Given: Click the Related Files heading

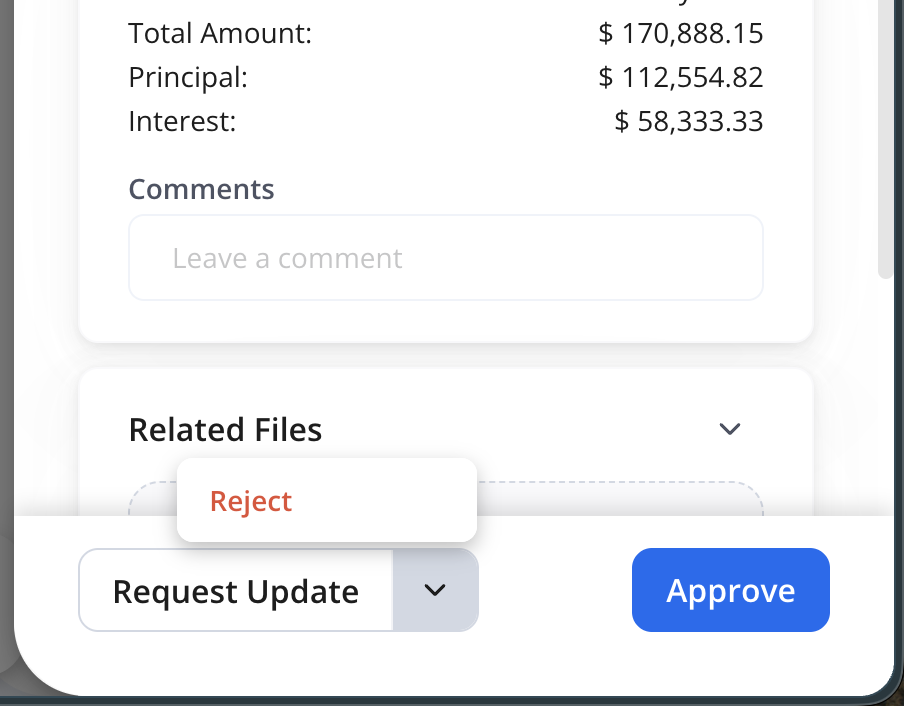Looking at the screenshot, I should (225, 429).
